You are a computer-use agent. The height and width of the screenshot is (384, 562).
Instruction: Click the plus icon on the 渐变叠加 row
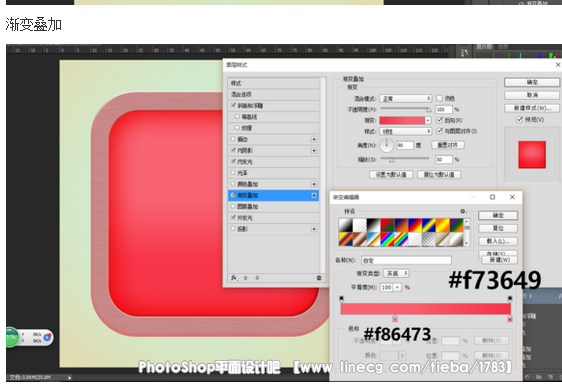click(314, 195)
